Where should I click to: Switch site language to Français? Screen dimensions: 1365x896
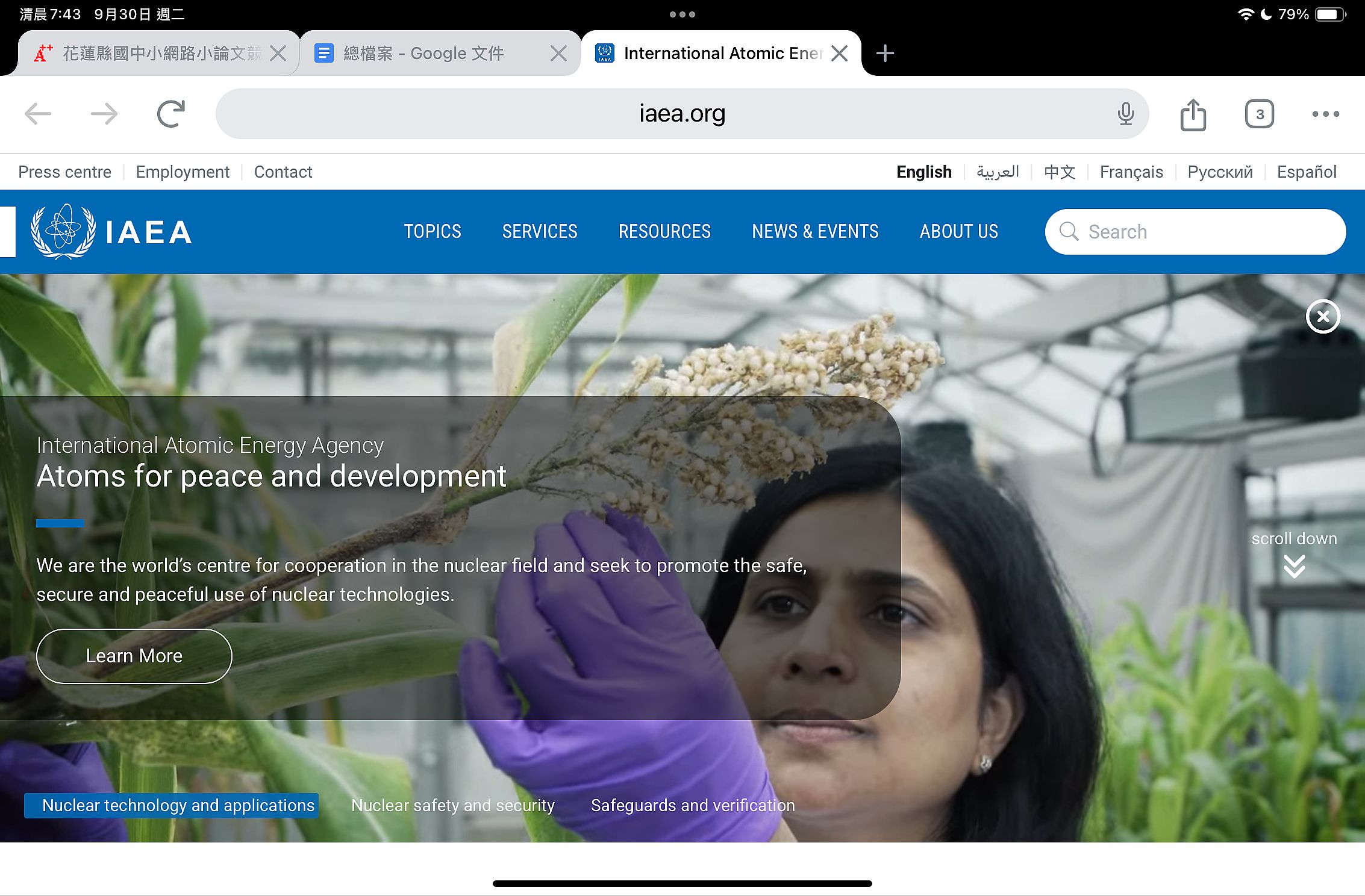[x=1131, y=172]
